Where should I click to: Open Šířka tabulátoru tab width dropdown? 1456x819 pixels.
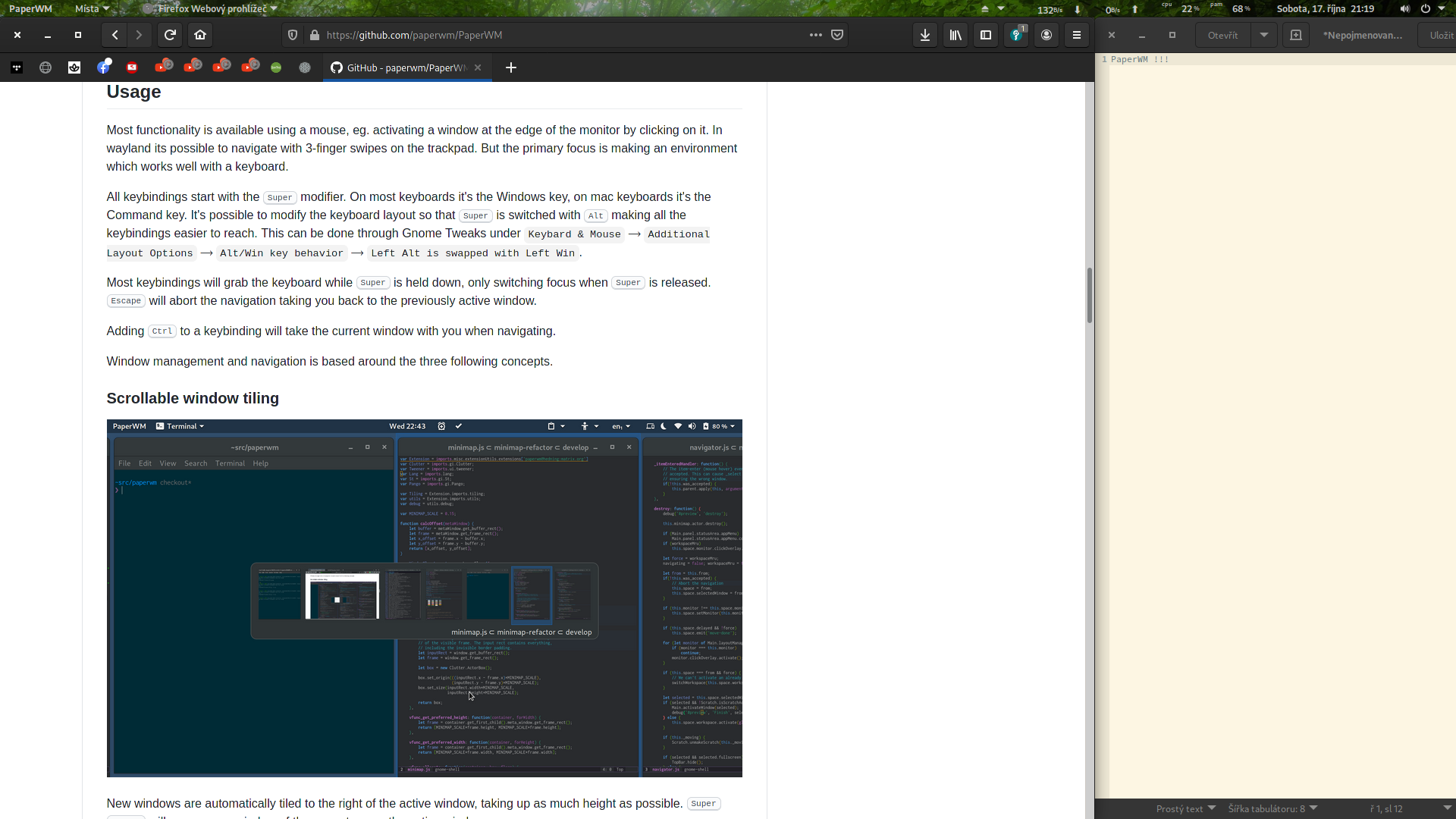[x=1273, y=808]
